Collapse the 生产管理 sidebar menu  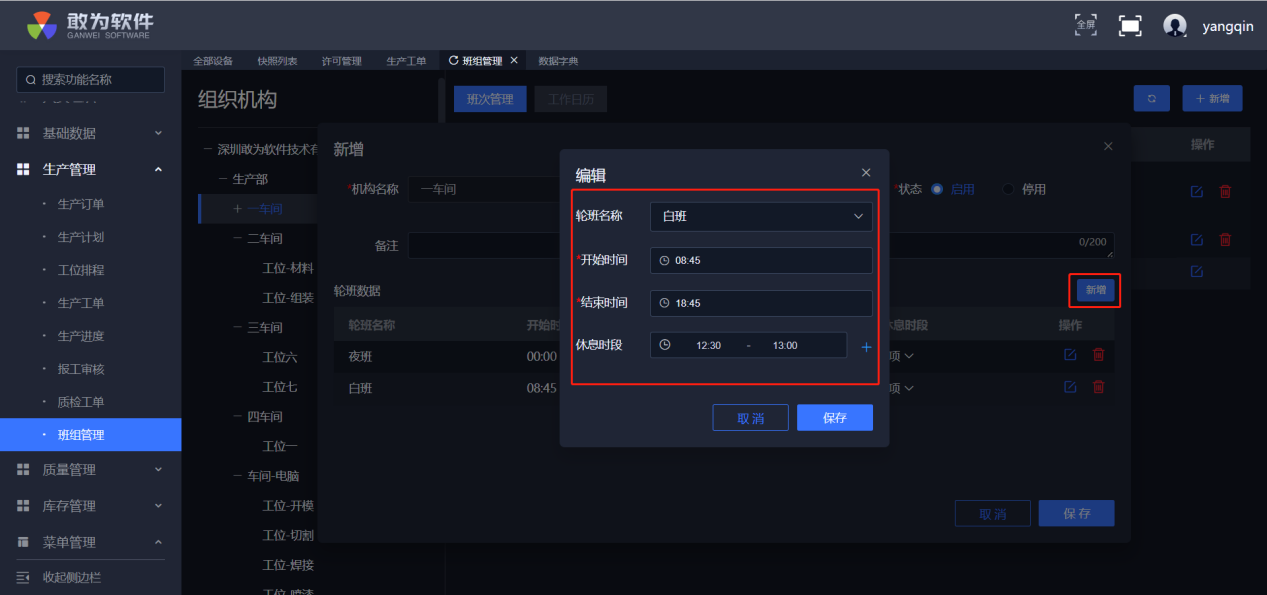coord(158,169)
